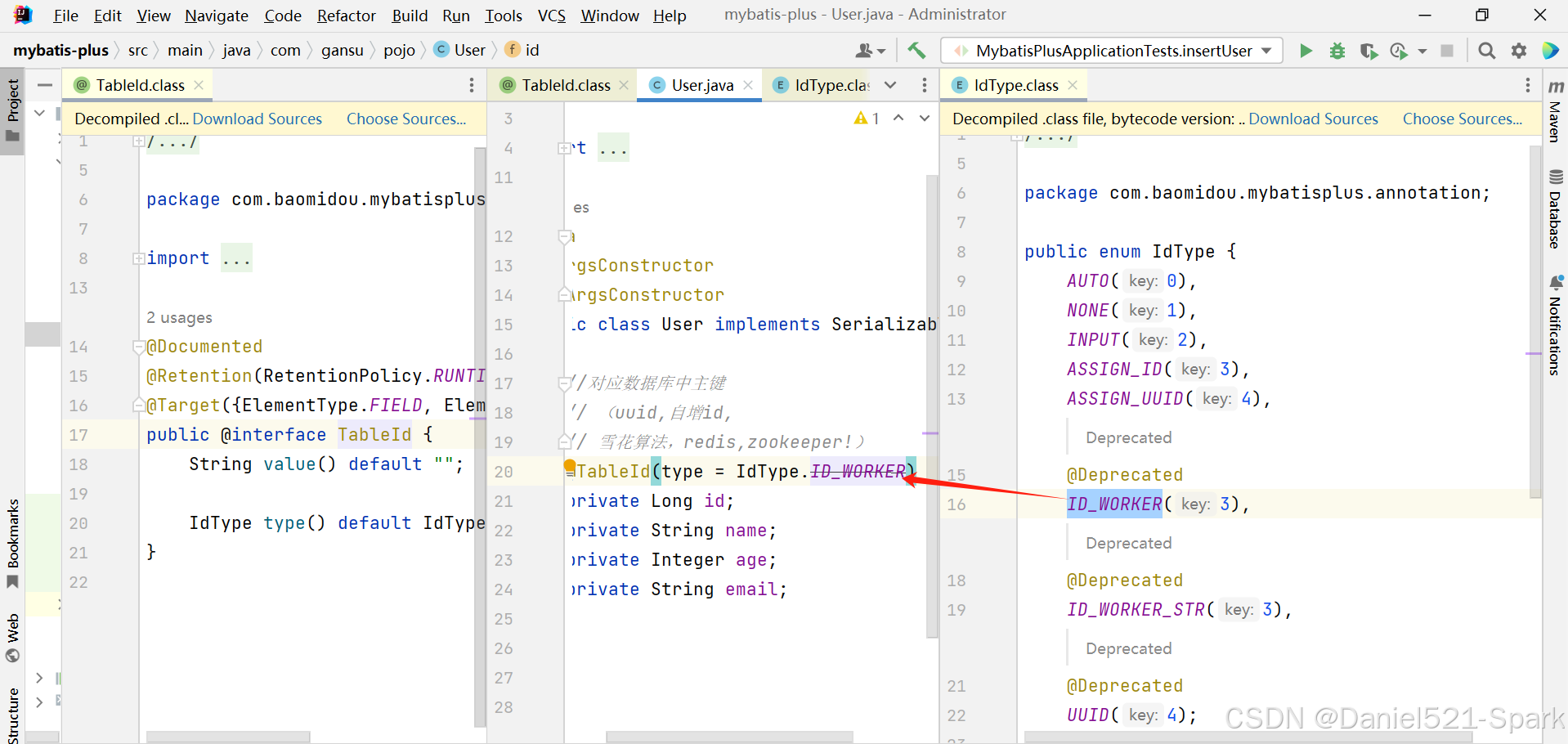Go to previous highlighted error arrow
Image resolution: width=1568 pixels, height=744 pixels.
[x=898, y=119]
